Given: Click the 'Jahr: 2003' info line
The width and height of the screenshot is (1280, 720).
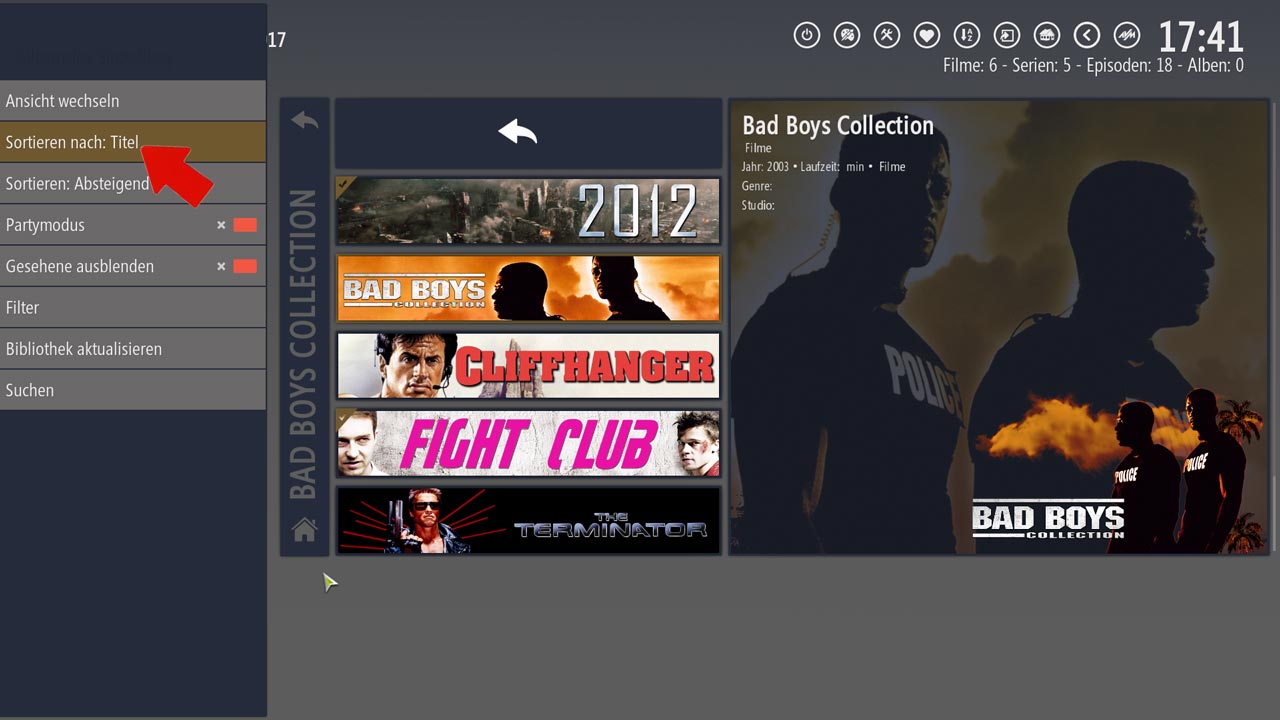Looking at the screenshot, I should 823,167.
